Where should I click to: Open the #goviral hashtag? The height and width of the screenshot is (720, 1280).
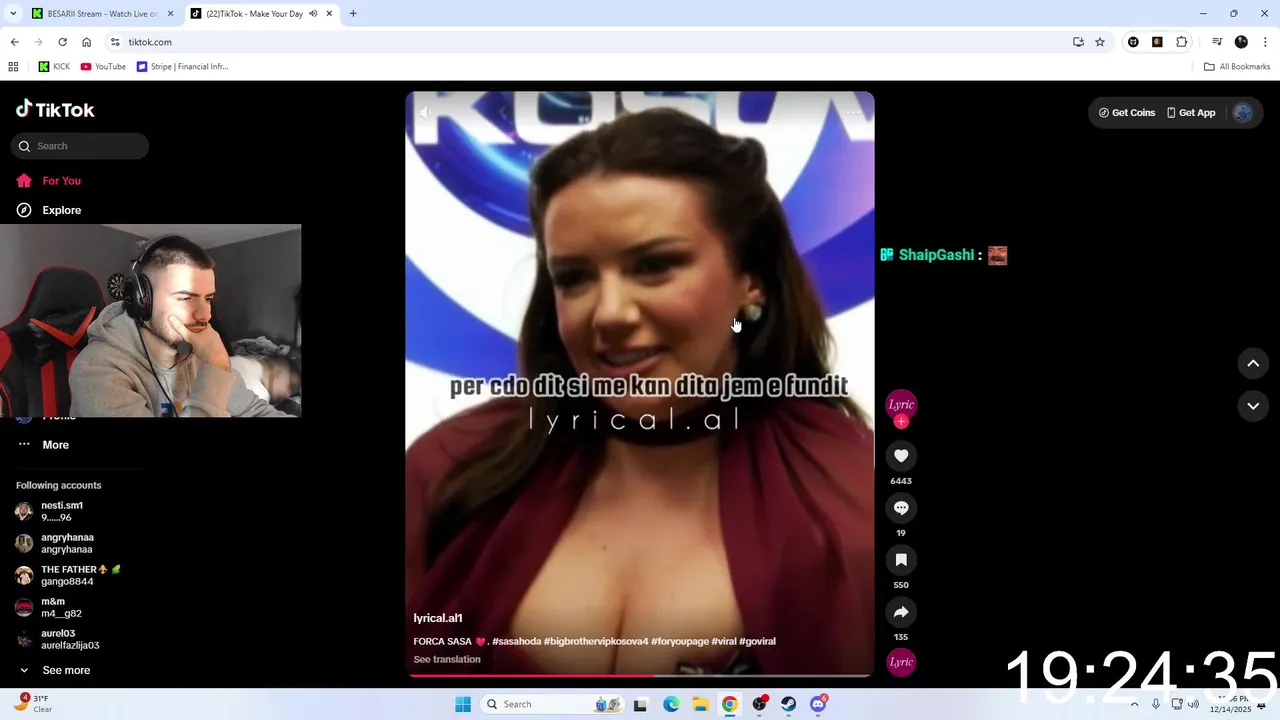click(x=758, y=642)
